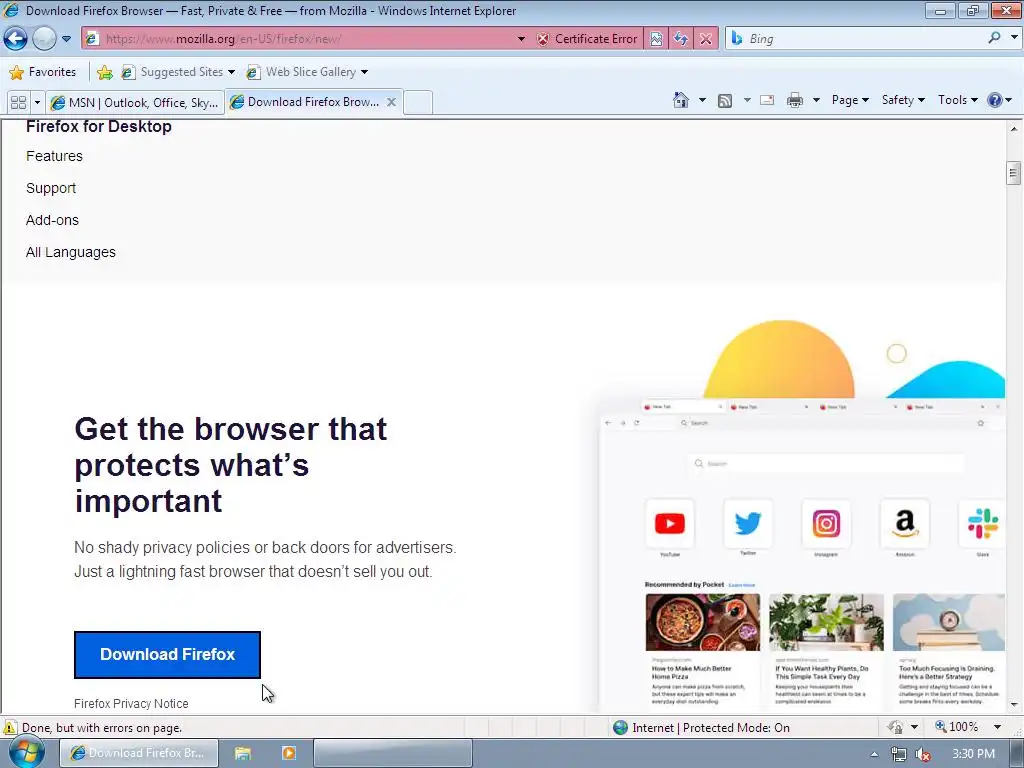The width and height of the screenshot is (1024, 768).
Task: Expand the address bar autocomplete dropdown
Action: point(521,39)
